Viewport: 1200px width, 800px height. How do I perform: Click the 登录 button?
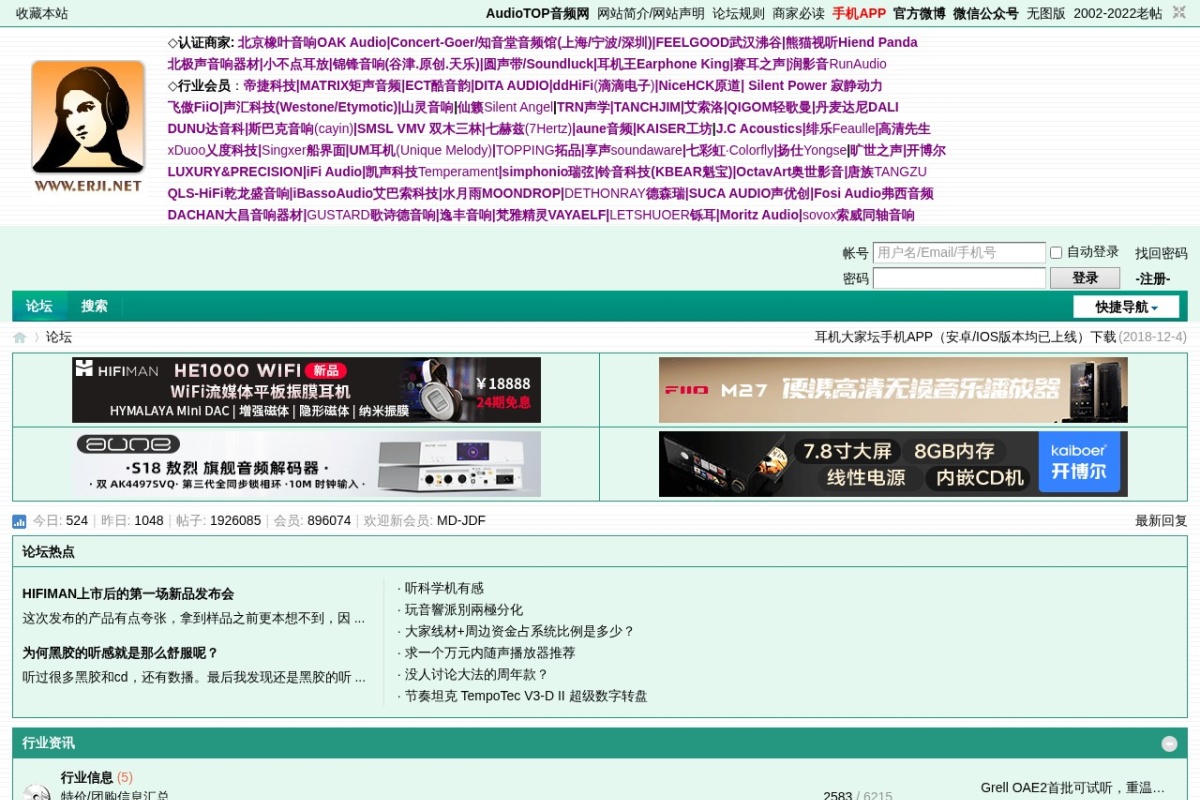[1085, 278]
